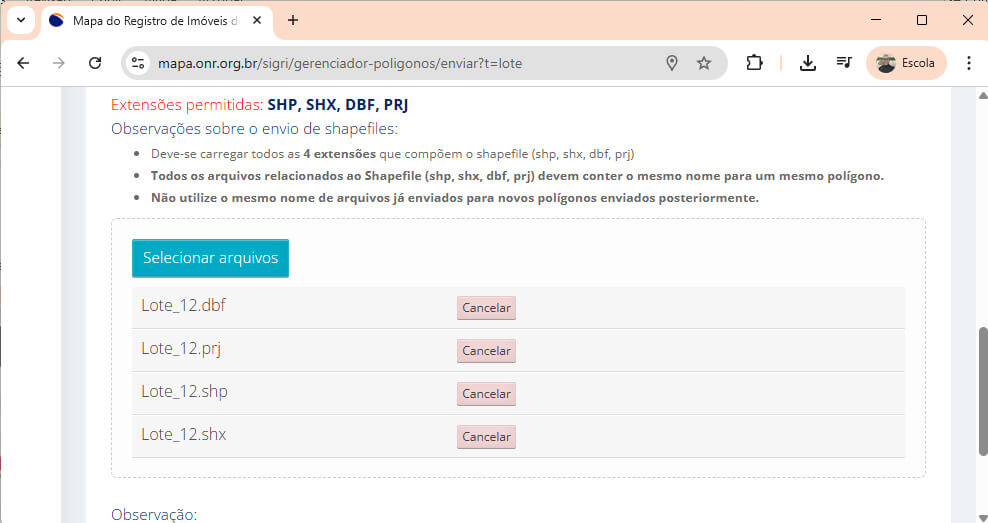Reload the current page

pyautogui.click(x=95, y=63)
